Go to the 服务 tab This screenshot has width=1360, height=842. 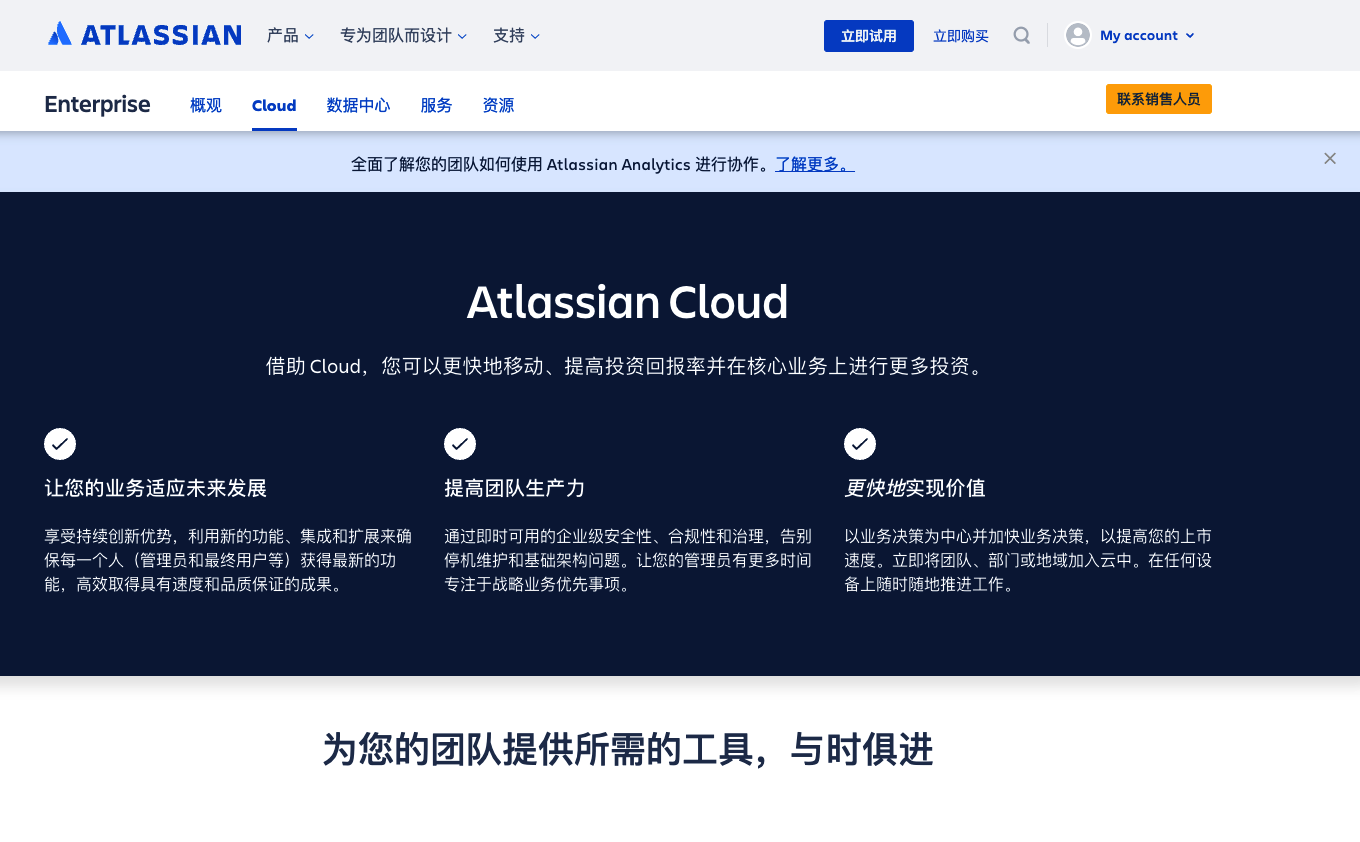point(436,105)
